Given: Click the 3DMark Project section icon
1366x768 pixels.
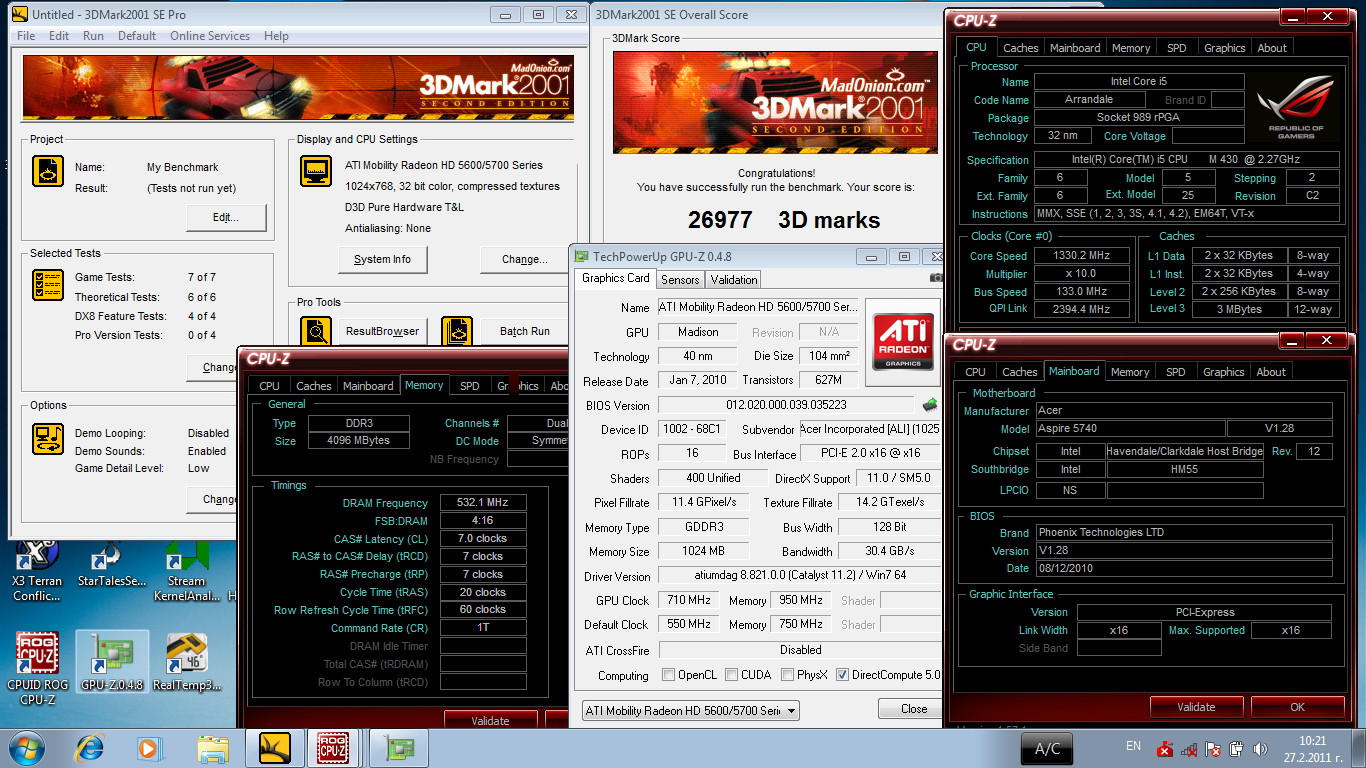Looking at the screenshot, I should click(48, 172).
